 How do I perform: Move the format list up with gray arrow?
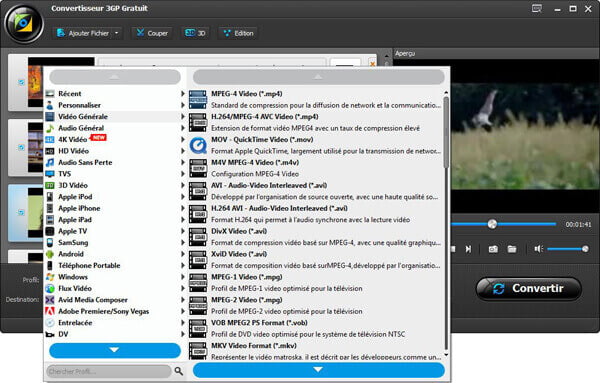318,77
